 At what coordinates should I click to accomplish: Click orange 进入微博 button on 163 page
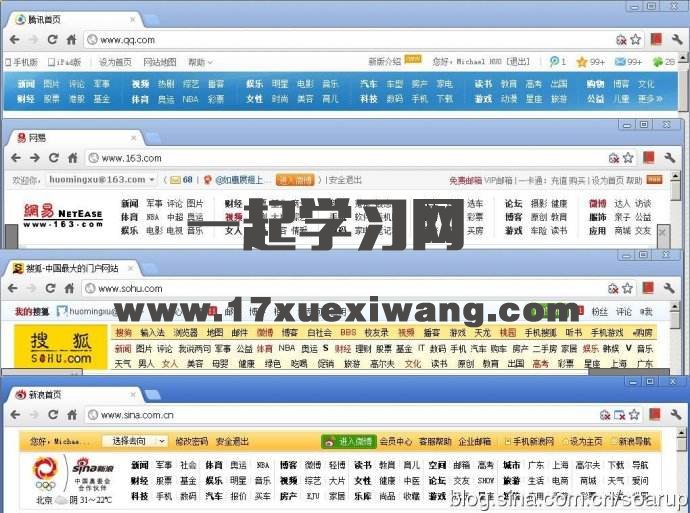point(295,180)
